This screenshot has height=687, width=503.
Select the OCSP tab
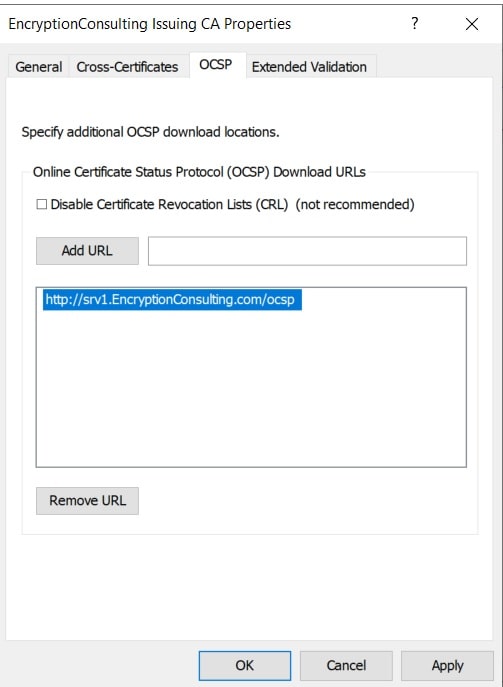tap(216, 65)
